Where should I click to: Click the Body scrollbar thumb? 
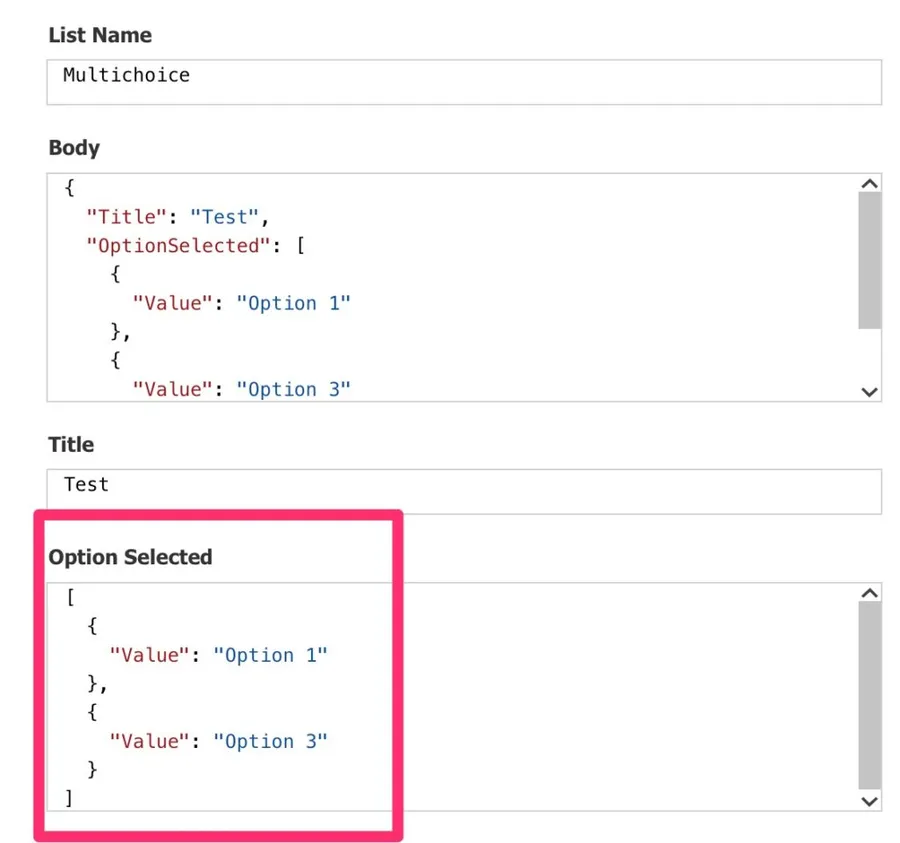coord(869,260)
